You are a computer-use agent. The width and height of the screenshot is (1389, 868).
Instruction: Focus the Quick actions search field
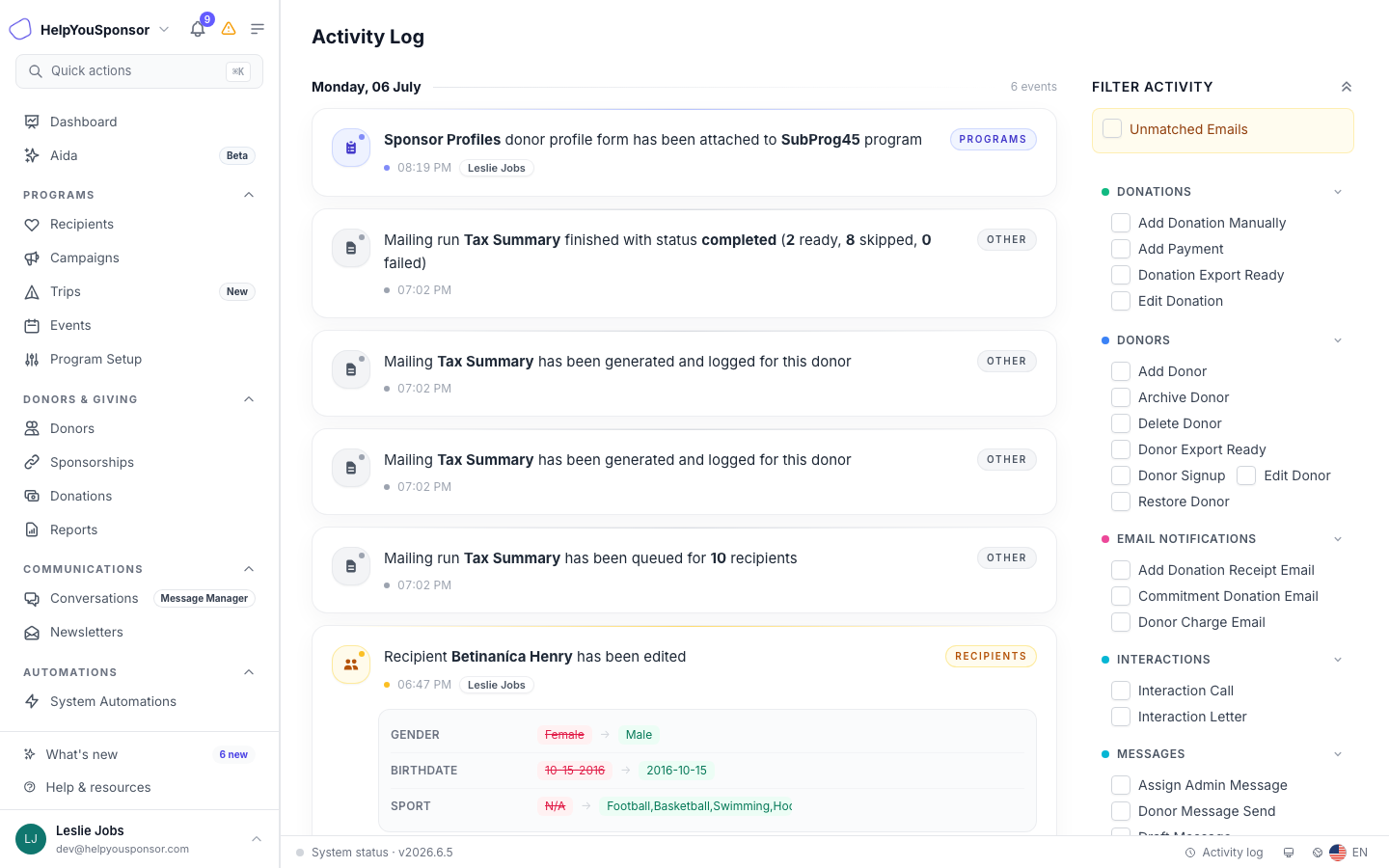[140, 71]
